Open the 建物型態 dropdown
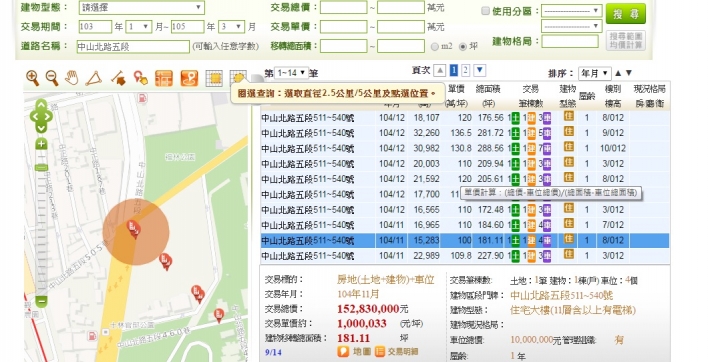720x362 pixels. 141,7
